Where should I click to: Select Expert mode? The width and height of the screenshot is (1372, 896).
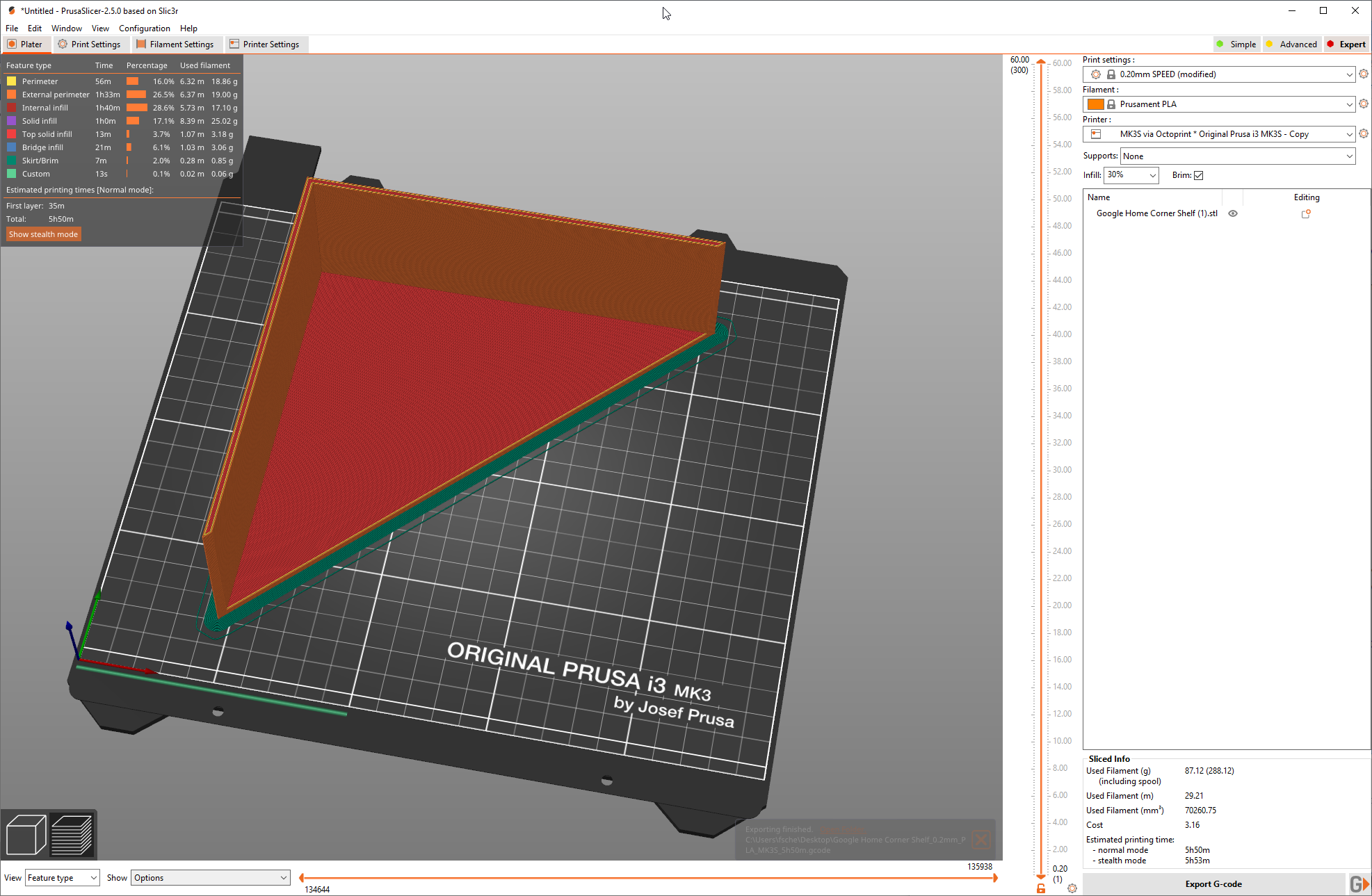[x=1346, y=44]
